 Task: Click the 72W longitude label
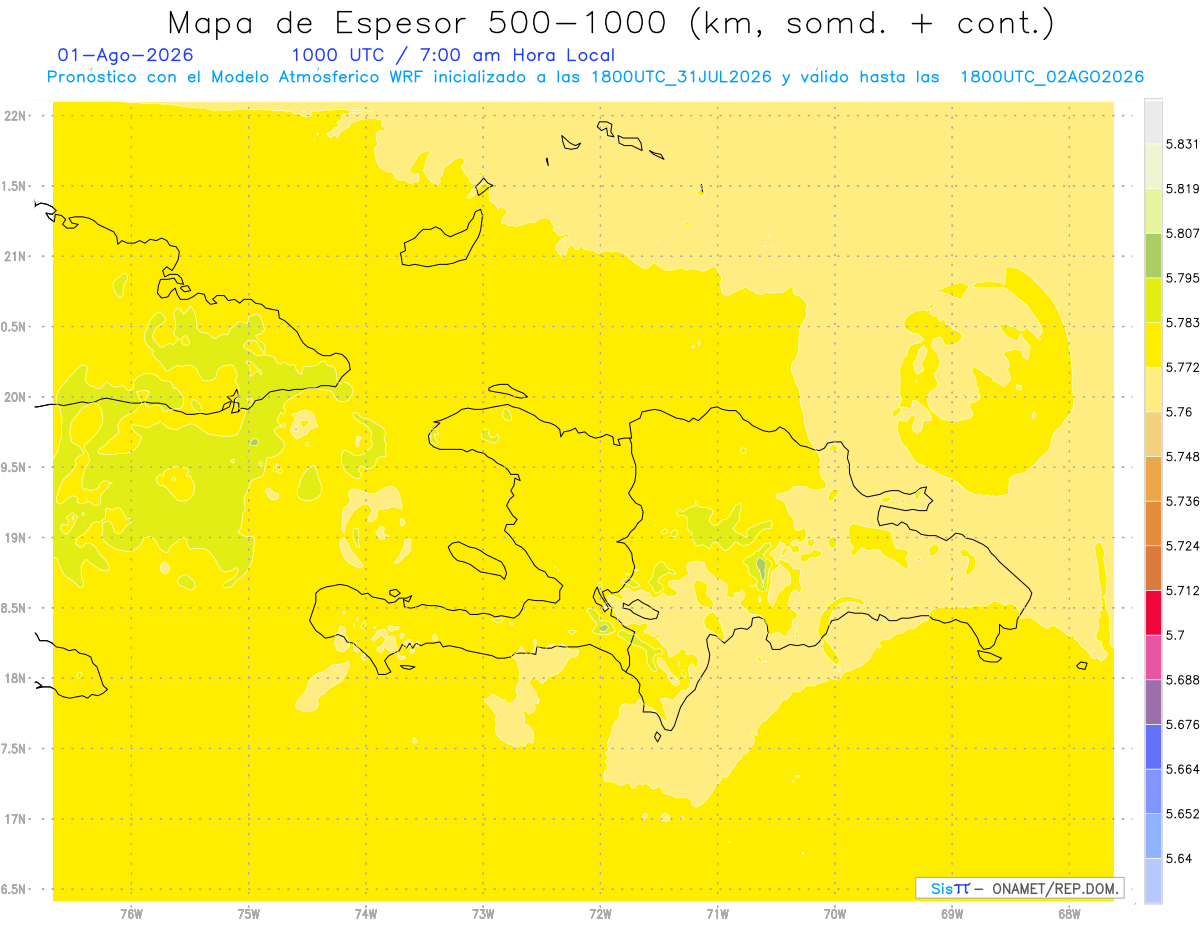[600, 914]
